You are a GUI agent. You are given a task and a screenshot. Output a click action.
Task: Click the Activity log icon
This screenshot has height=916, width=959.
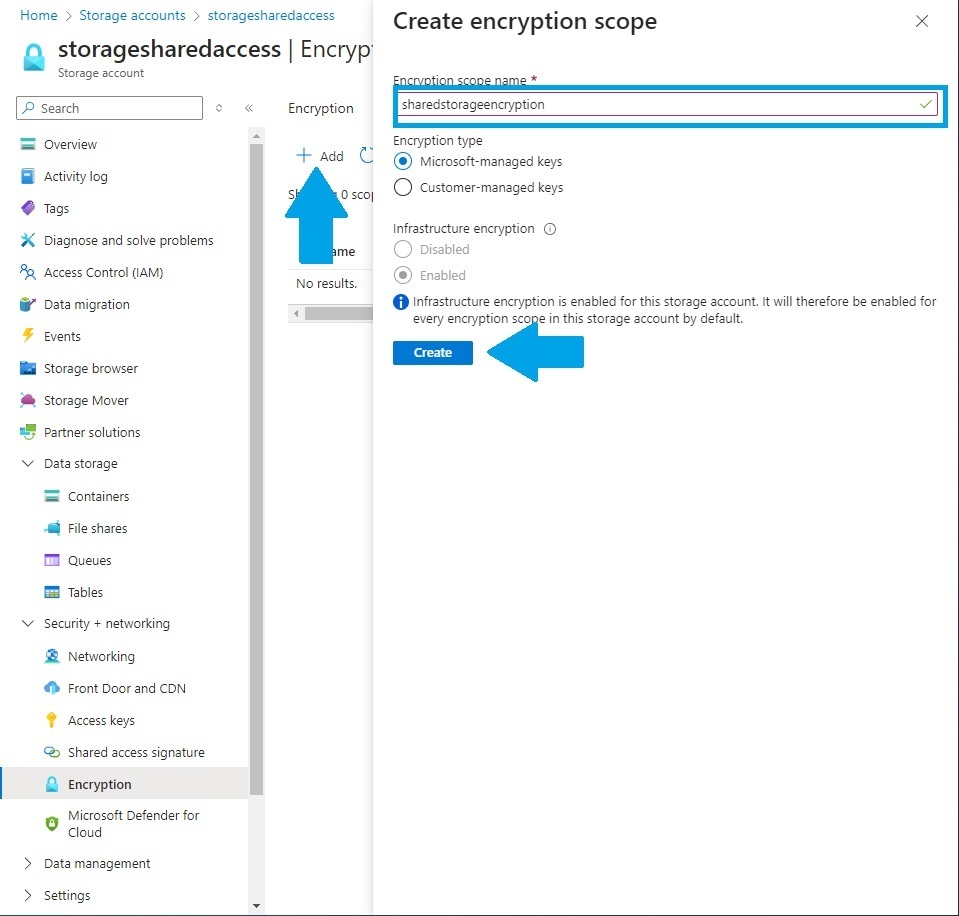[28, 176]
